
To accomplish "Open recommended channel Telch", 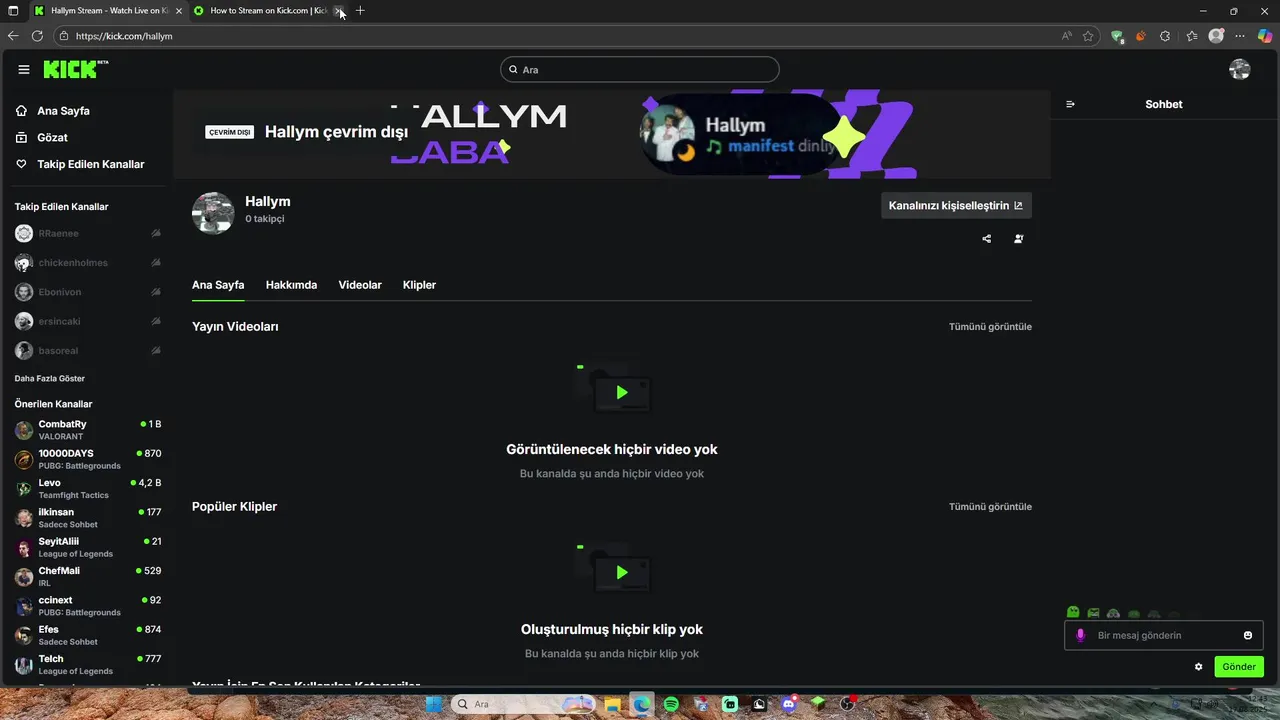I will click(x=88, y=664).
